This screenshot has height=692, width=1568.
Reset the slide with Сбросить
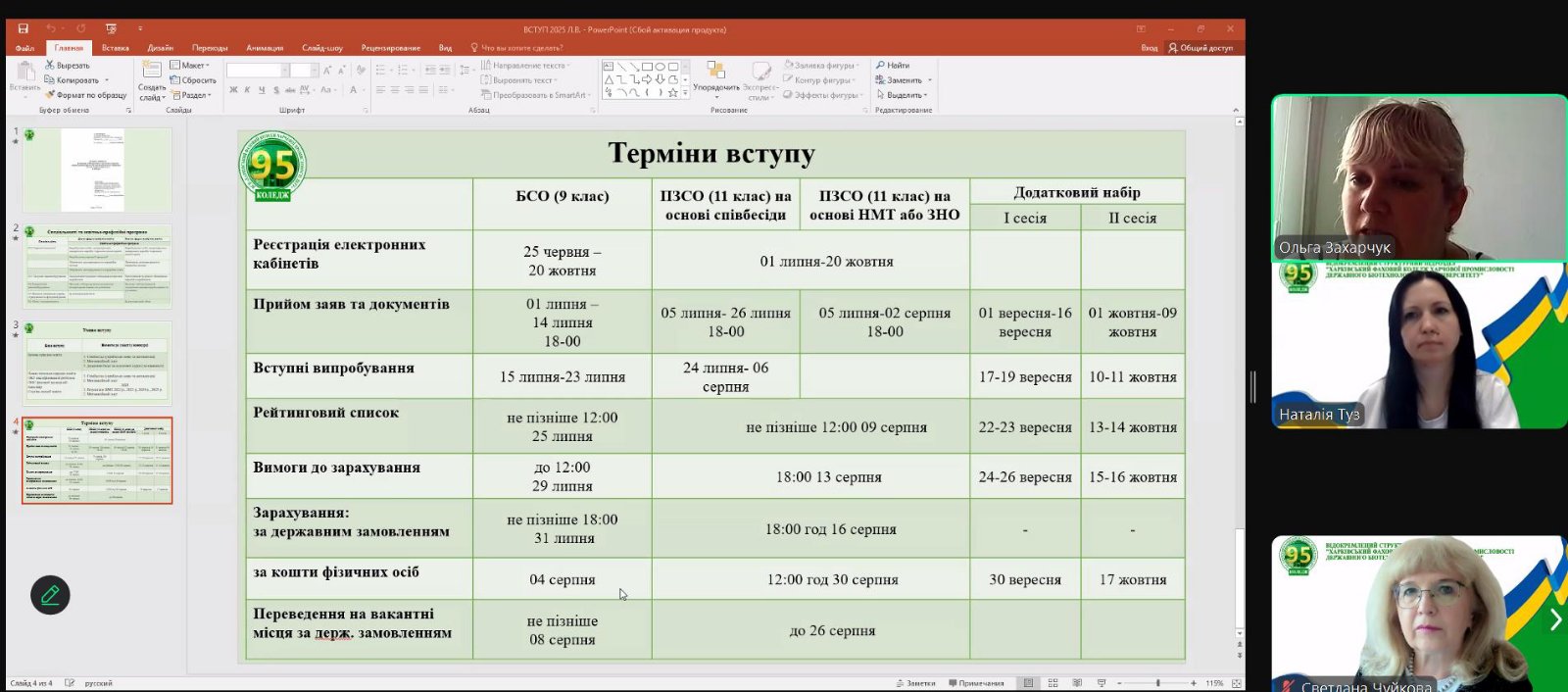point(193,80)
